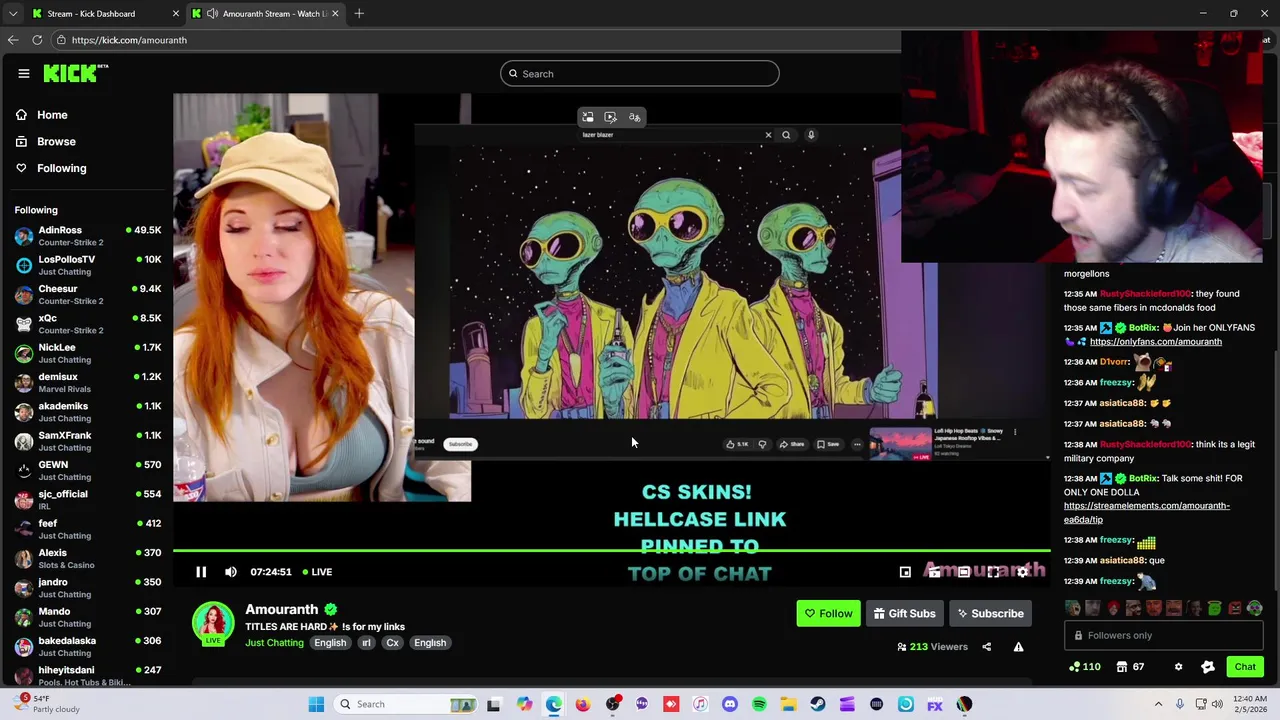Screen dimensions: 1280x720
Task: Create a clip of the stream
Action: [x=934, y=572]
